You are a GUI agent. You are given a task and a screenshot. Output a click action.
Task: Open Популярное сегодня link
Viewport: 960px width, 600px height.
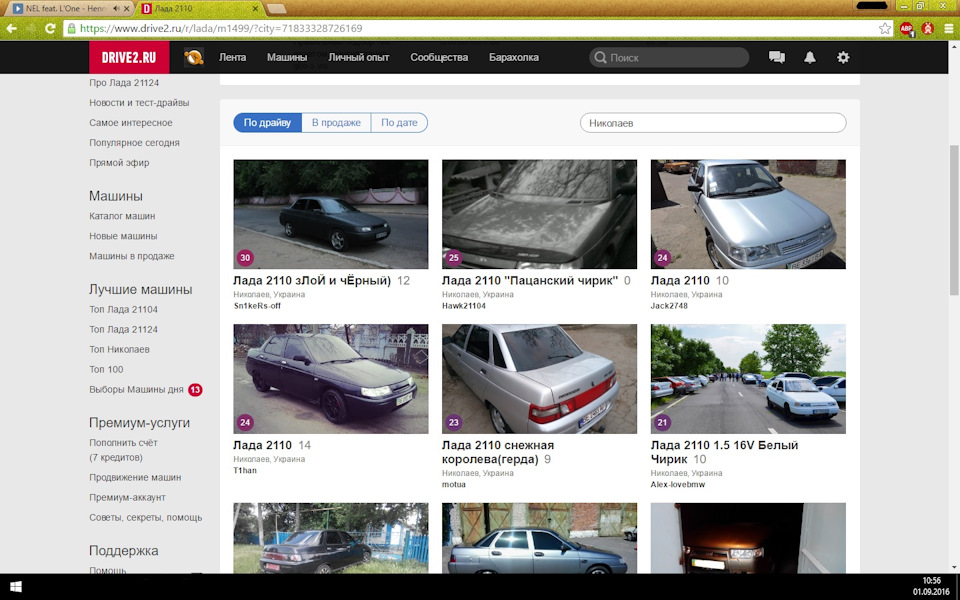tap(135, 143)
